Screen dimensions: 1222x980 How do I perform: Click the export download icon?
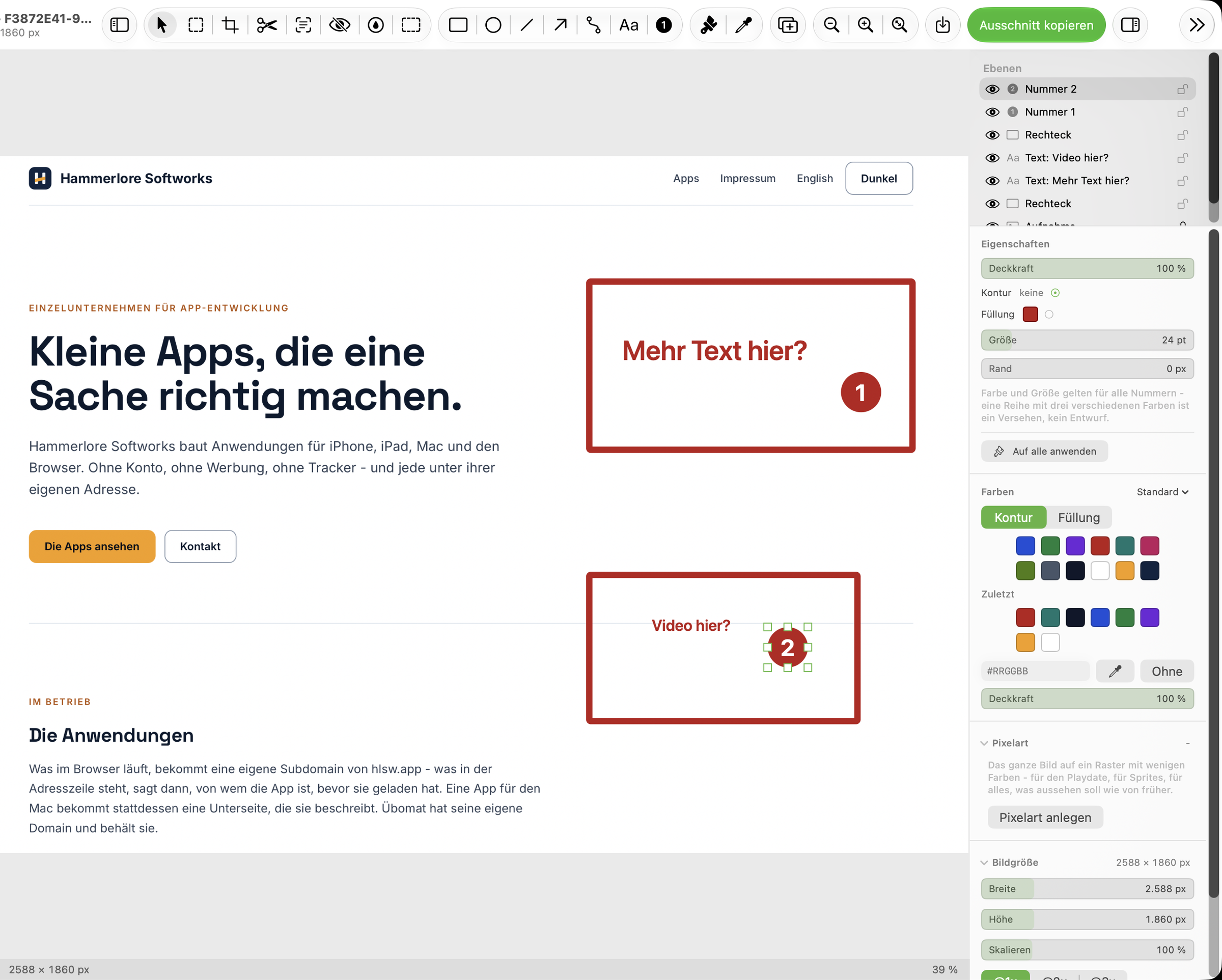pyautogui.click(x=942, y=25)
